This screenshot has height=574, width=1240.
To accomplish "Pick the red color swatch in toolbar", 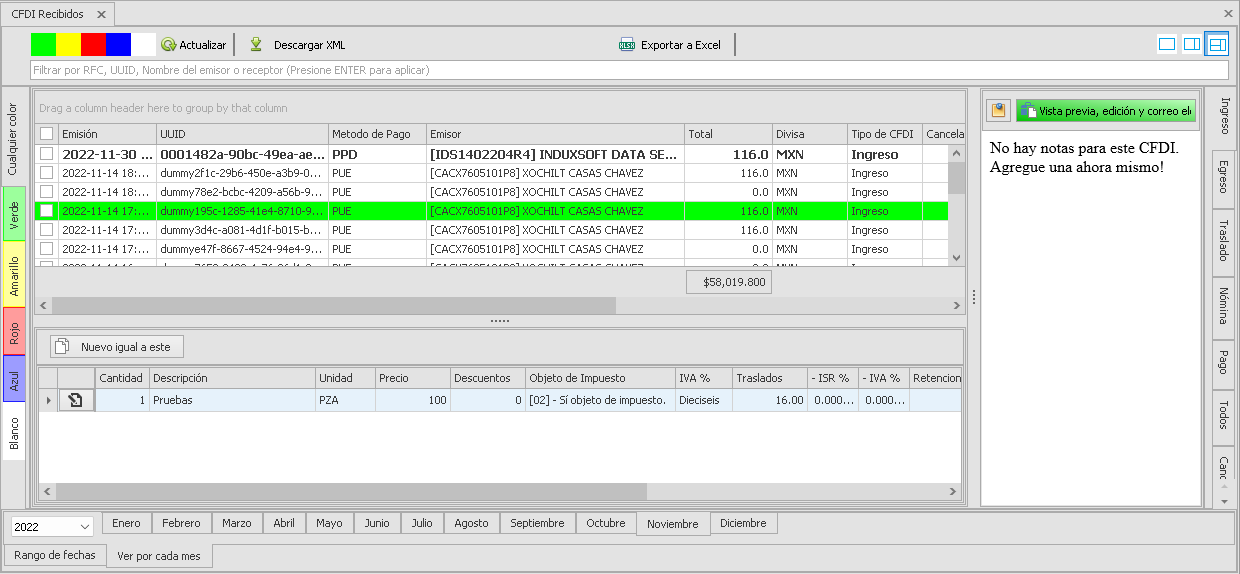I will tap(93, 44).
